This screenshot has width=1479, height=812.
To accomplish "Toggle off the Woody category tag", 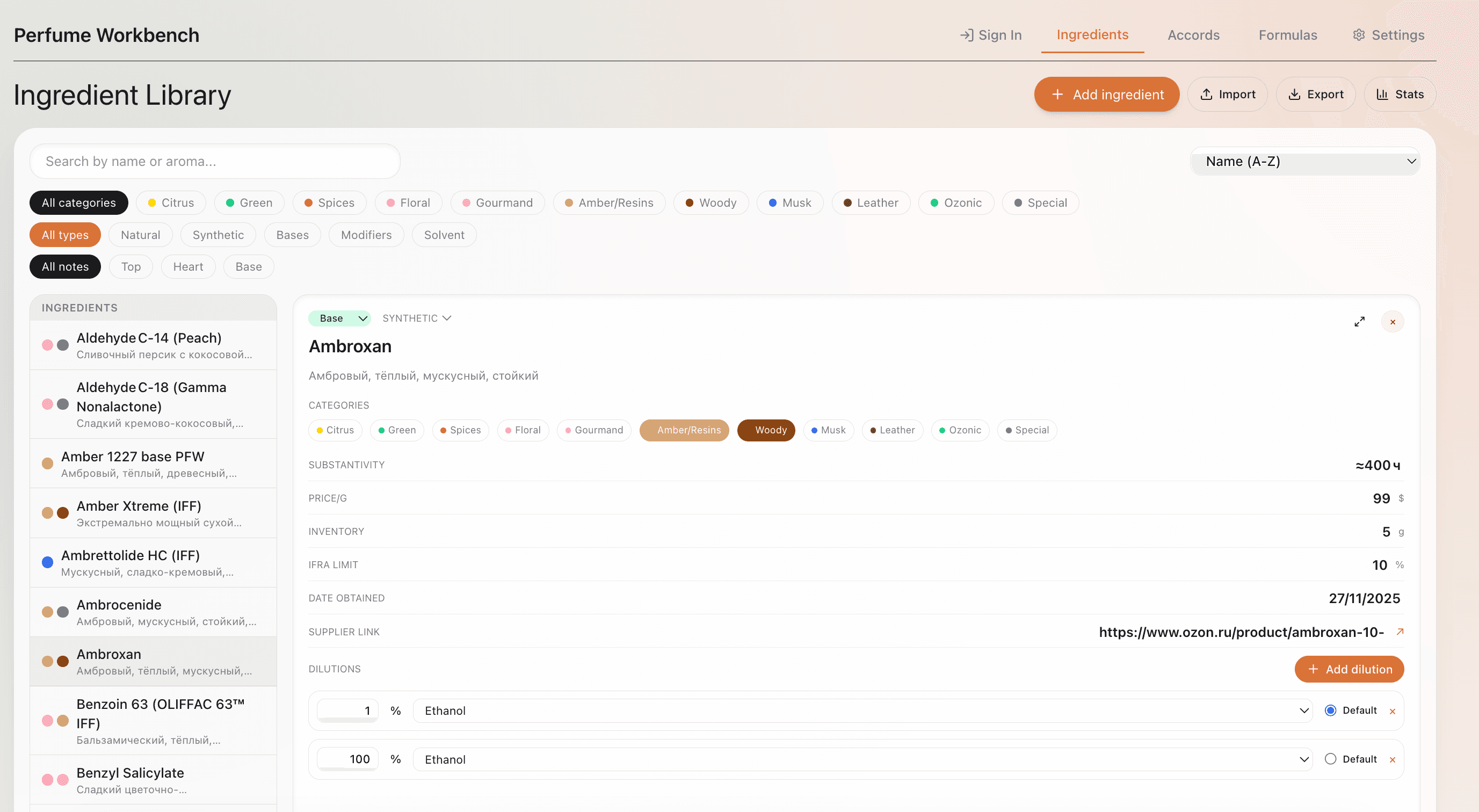I will pyautogui.click(x=766, y=430).
